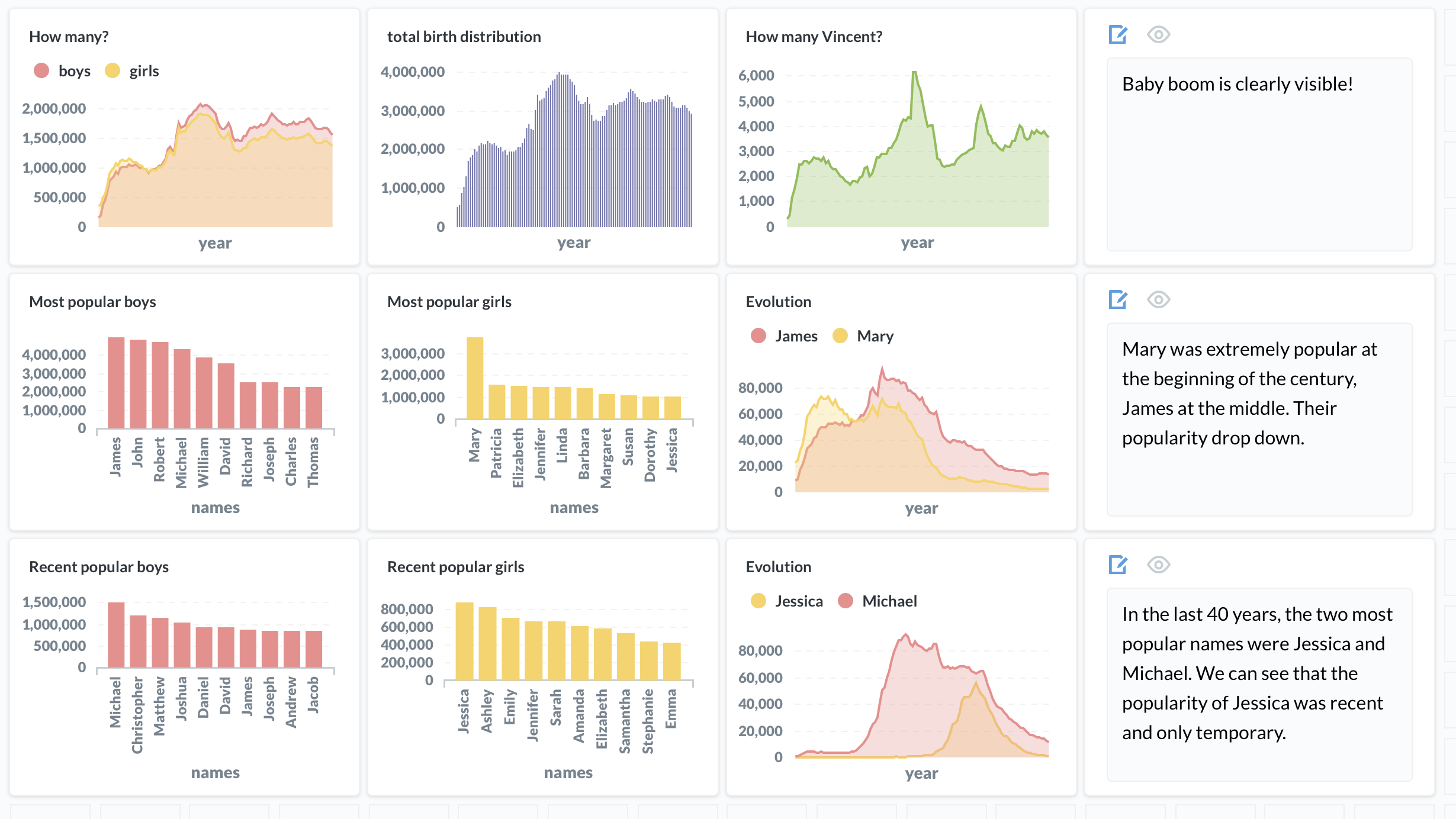The width and height of the screenshot is (1456, 819).
Task: Click the James bar in Most popular boys
Action: (116, 383)
